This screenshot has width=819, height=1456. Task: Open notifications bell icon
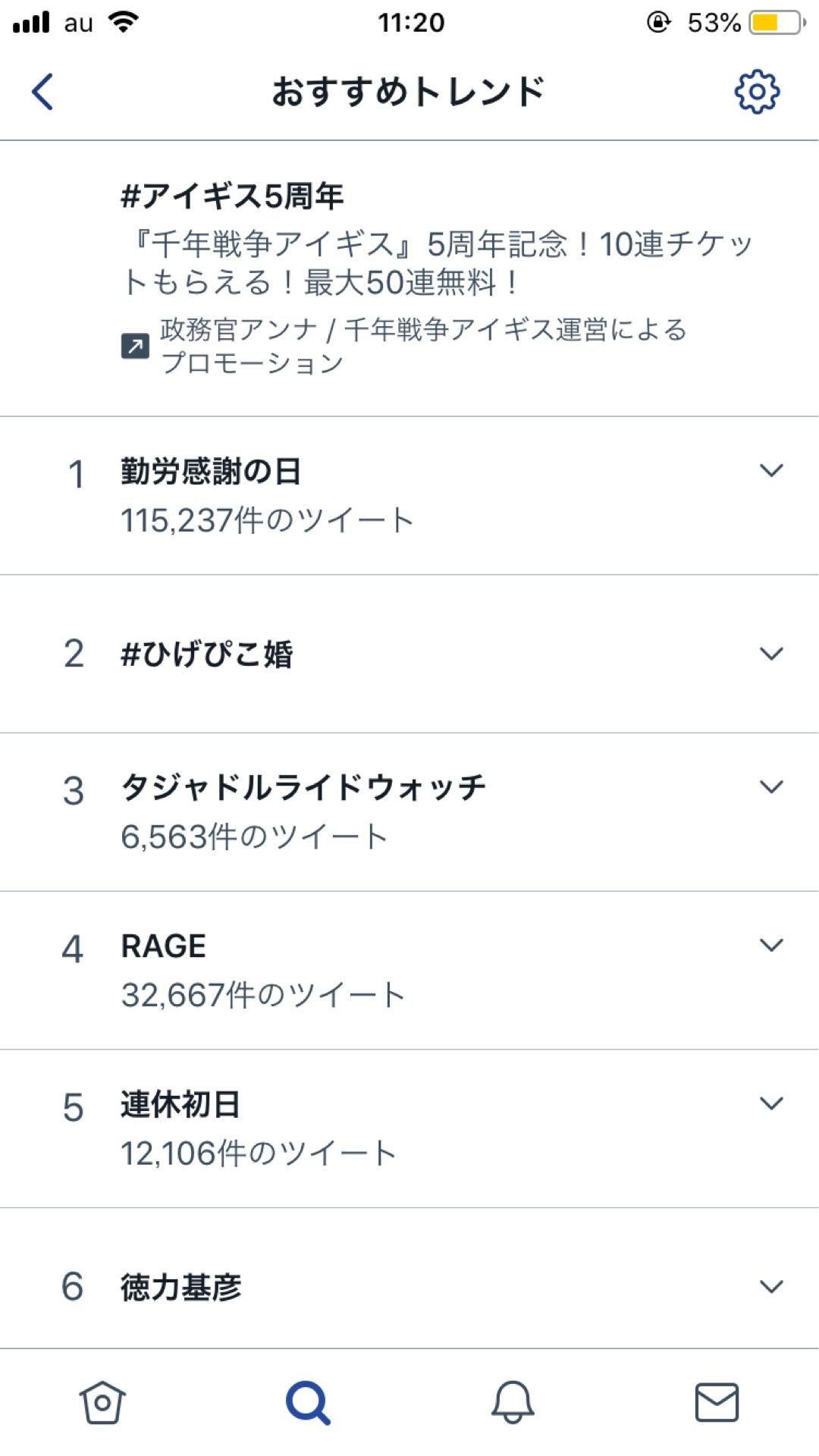coord(513,1402)
